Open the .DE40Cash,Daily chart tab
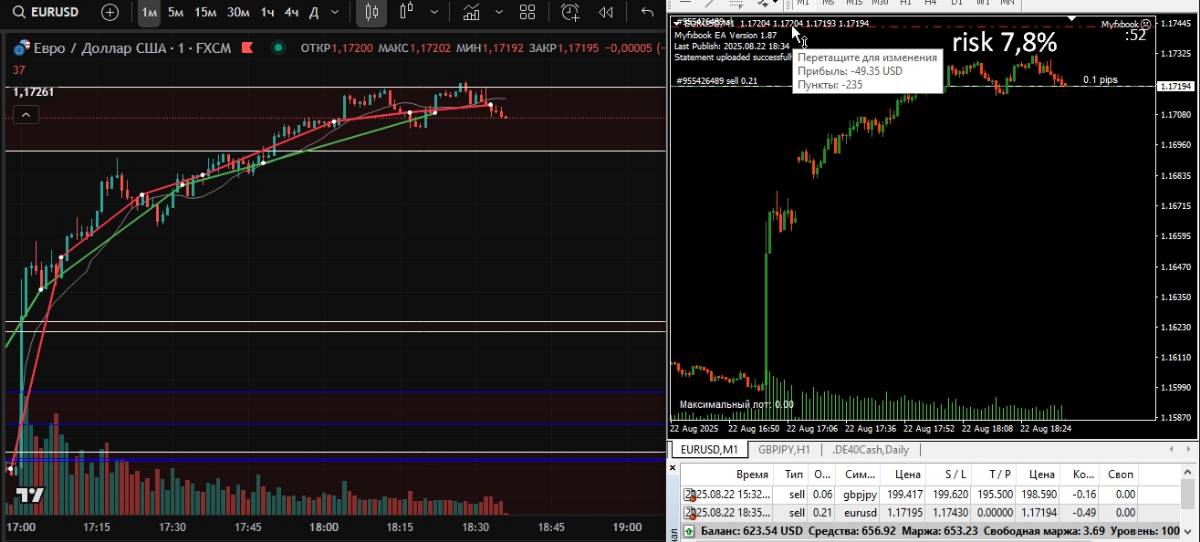The height and width of the screenshot is (542, 1200). click(870, 450)
